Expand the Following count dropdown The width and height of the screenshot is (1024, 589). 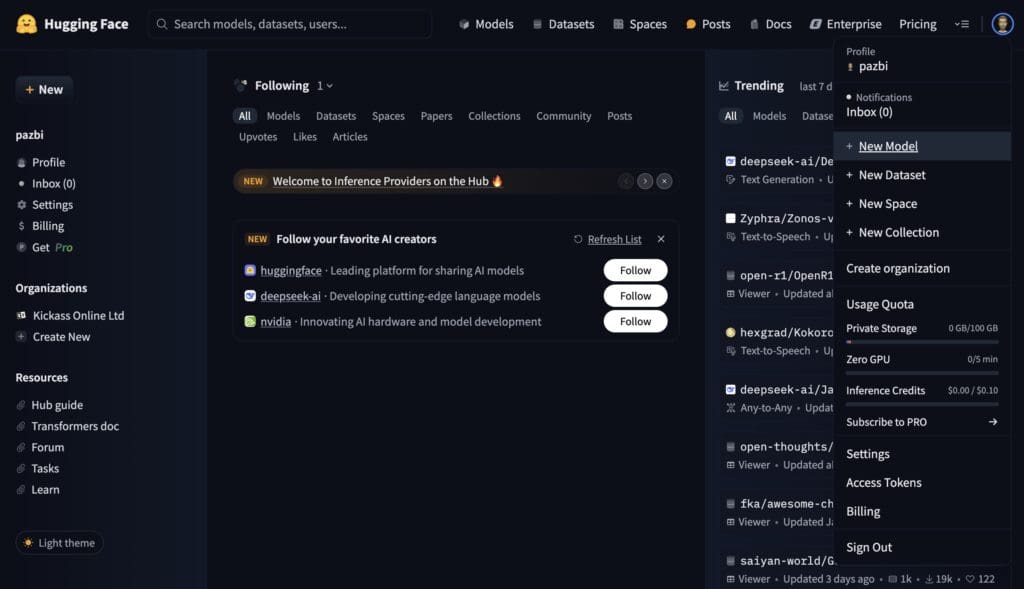tap(325, 86)
